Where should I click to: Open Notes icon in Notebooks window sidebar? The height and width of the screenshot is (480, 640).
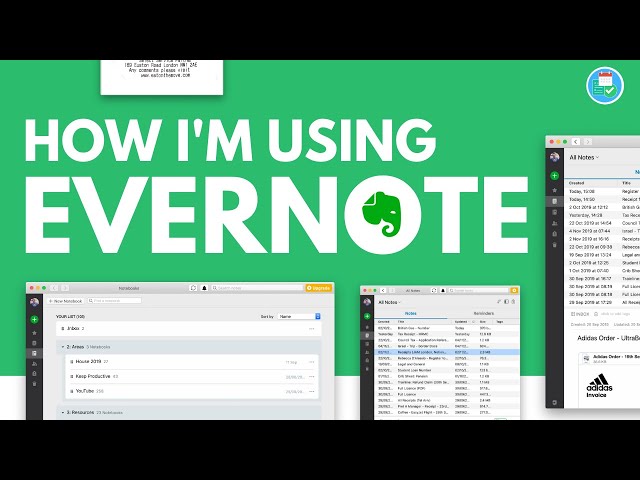(x=34, y=343)
